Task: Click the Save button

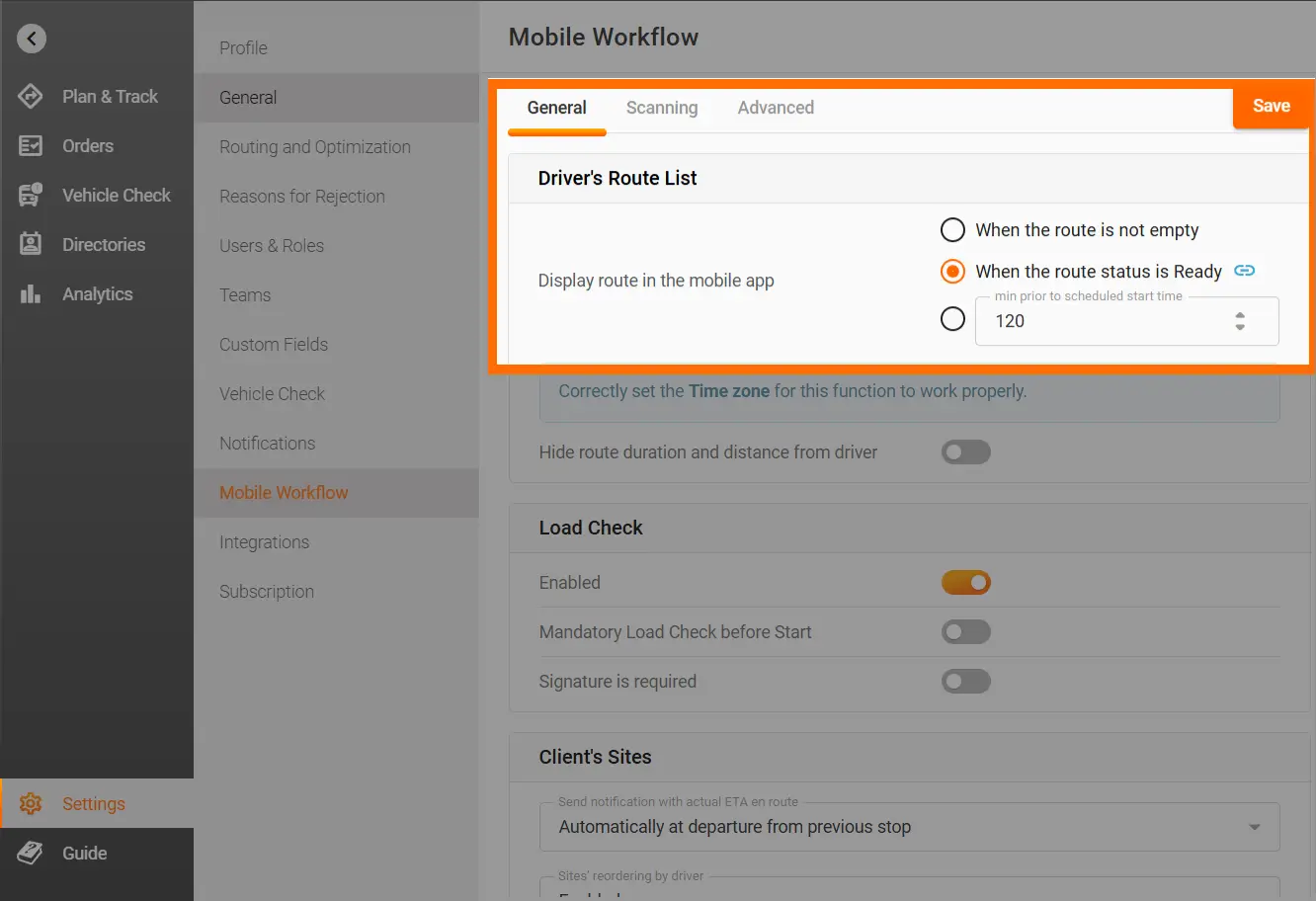Action: click(x=1272, y=106)
